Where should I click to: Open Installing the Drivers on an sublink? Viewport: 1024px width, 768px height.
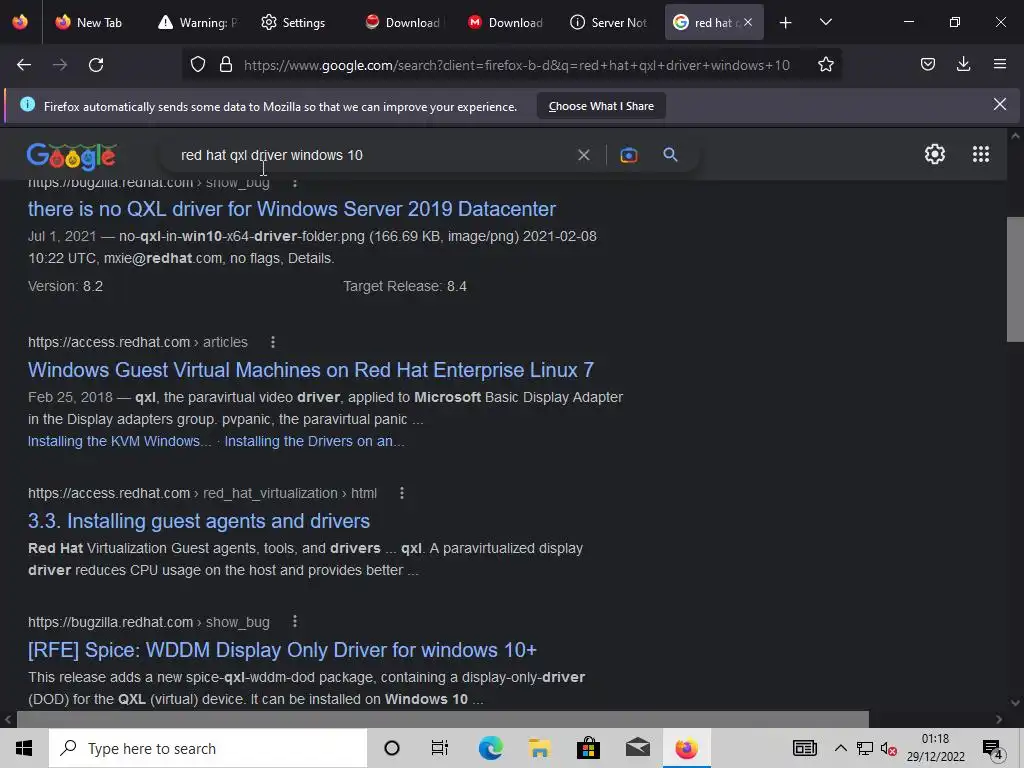pos(314,441)
